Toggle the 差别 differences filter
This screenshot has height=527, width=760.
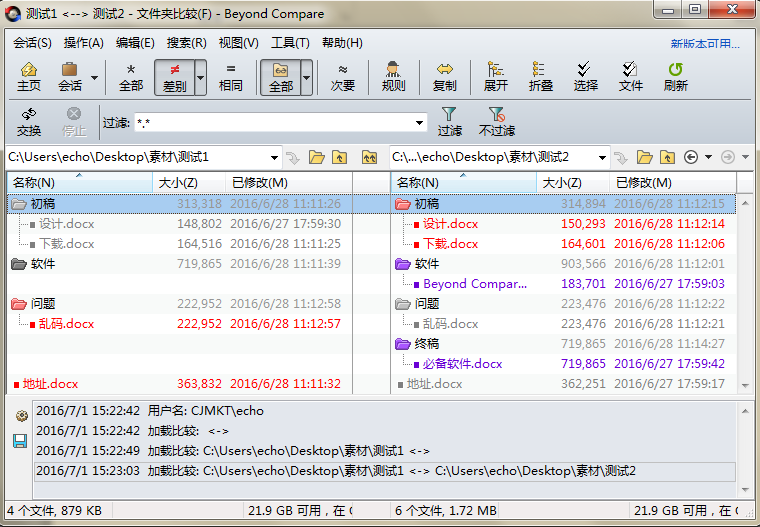[x=174, y=78]
